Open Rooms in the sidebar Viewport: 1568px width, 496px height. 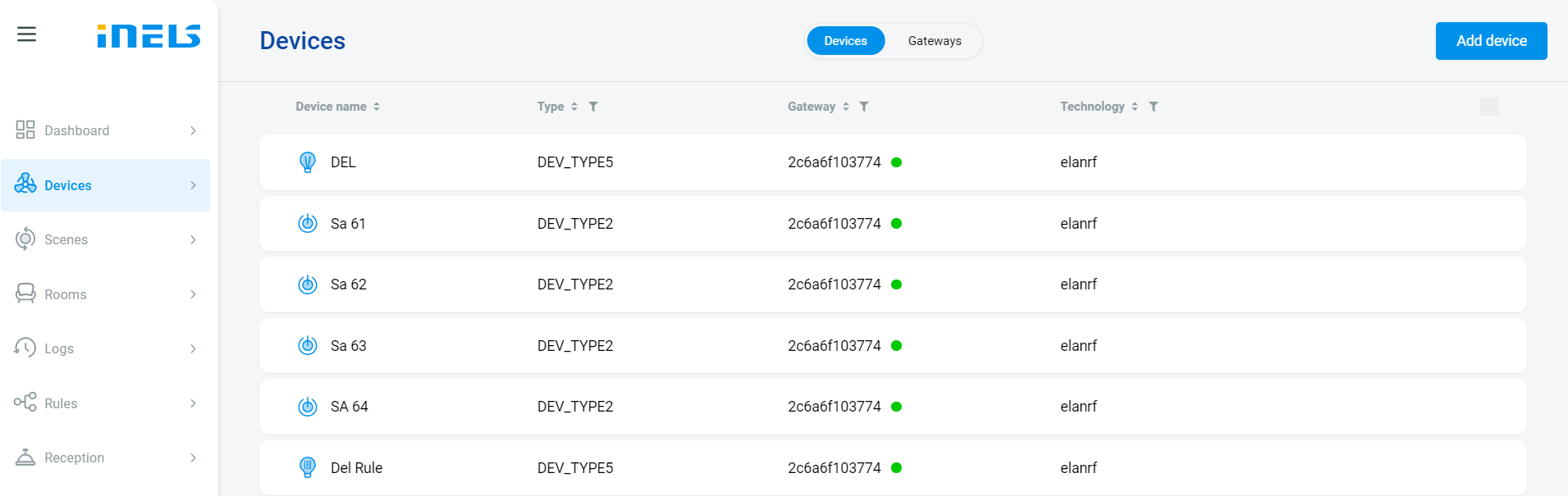66,294
